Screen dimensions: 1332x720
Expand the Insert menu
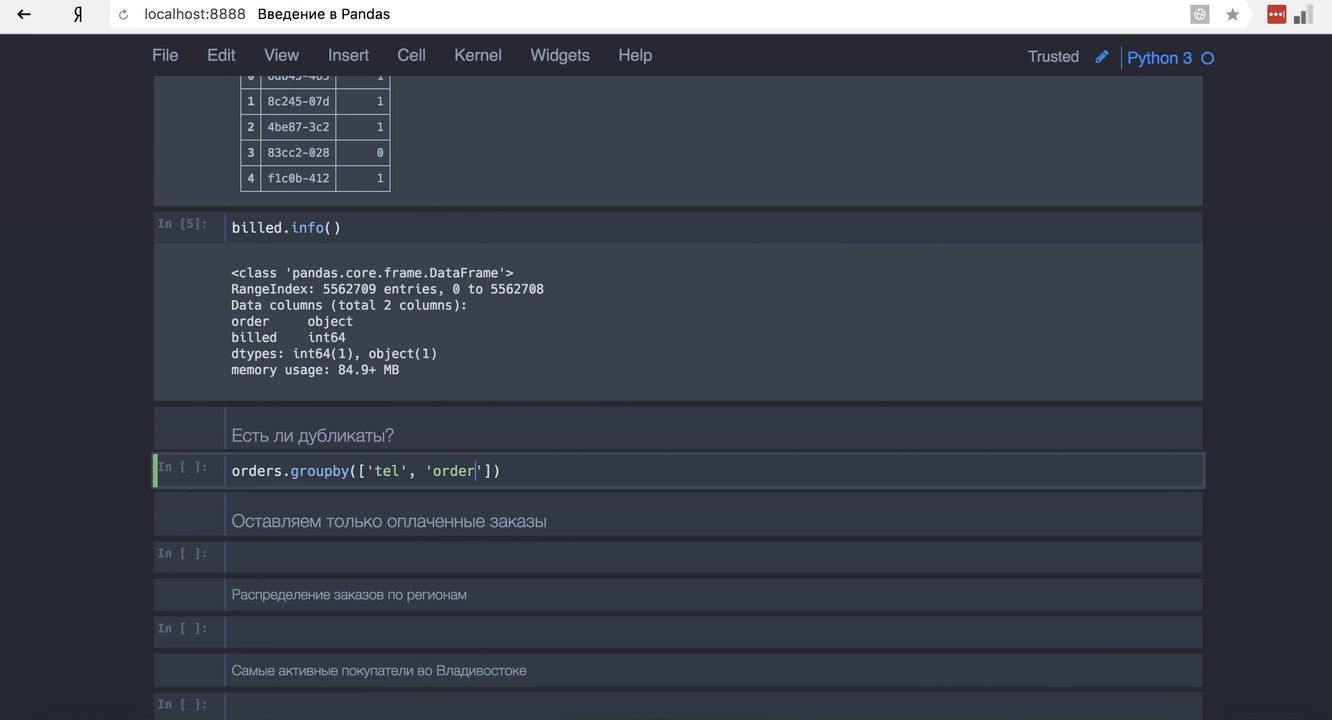pos(348,56)
